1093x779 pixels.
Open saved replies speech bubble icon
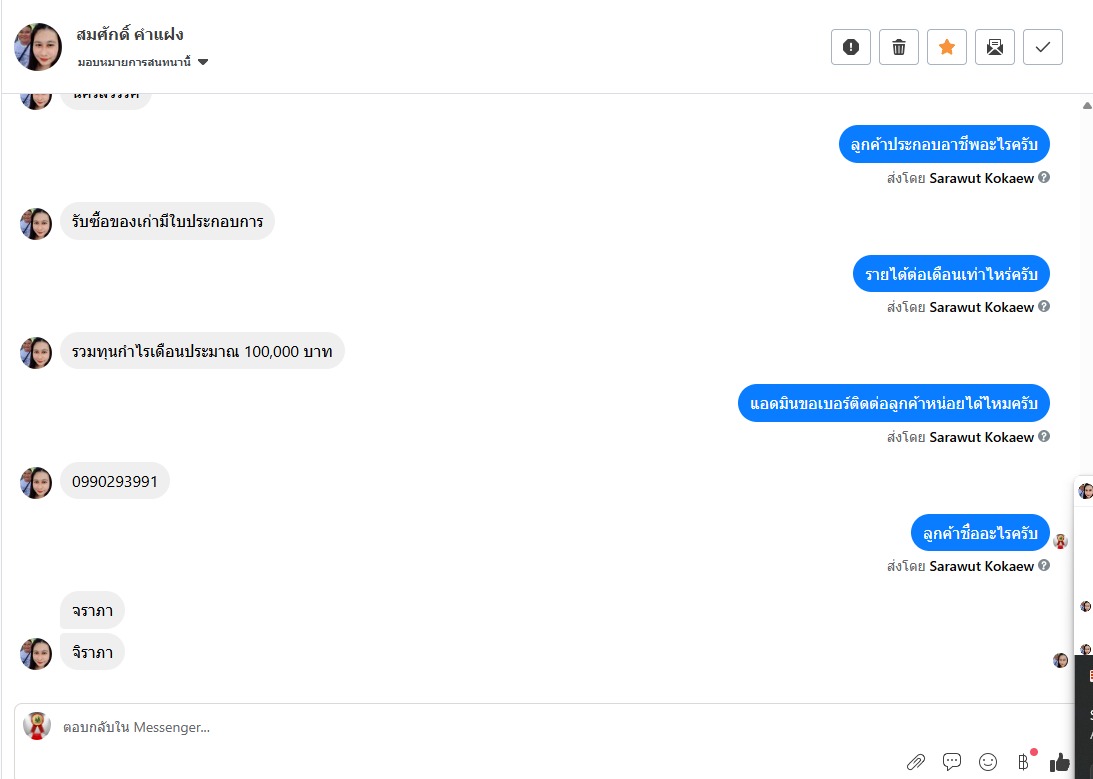(951, 762)
